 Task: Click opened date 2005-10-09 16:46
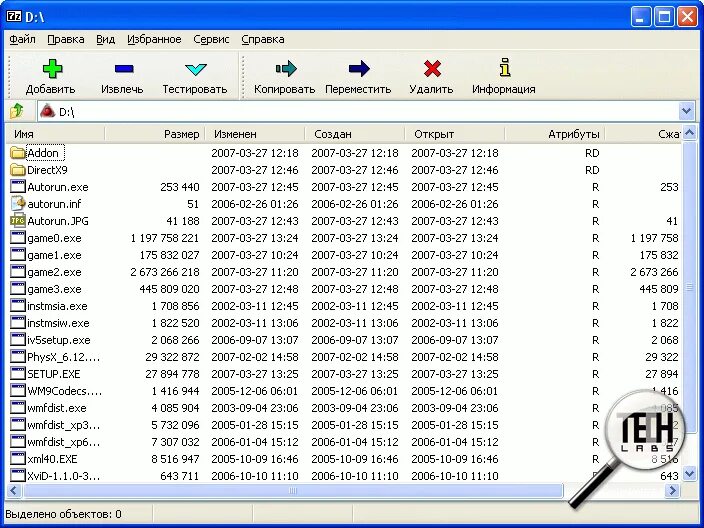(x=455, y=459)
